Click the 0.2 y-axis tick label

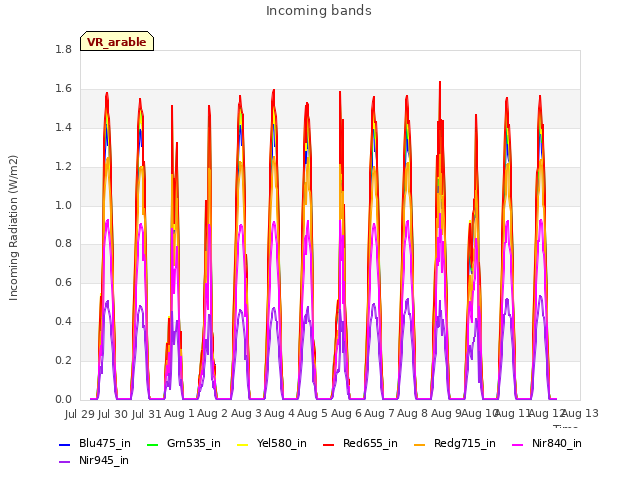(63, 360)
